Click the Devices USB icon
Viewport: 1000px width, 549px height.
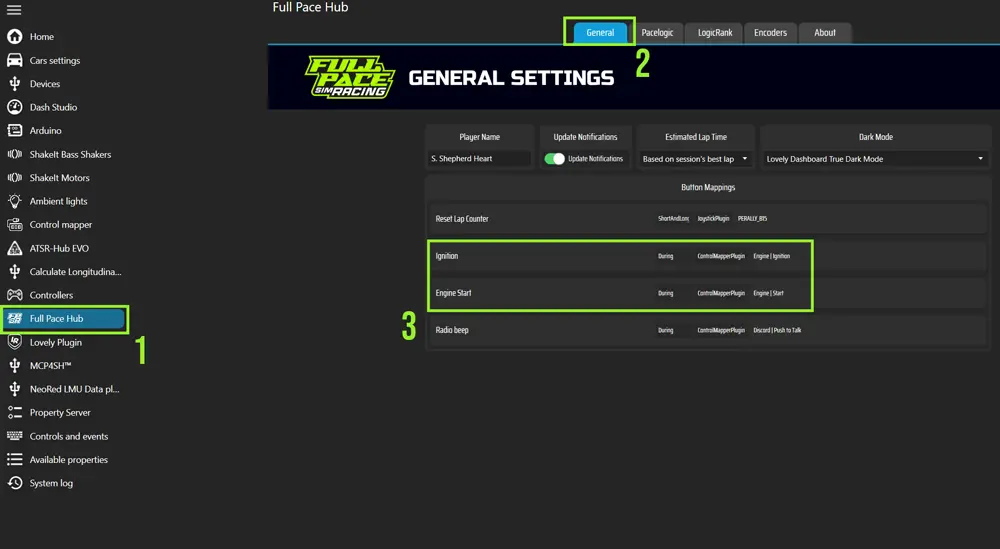click(x=15, y=84)
